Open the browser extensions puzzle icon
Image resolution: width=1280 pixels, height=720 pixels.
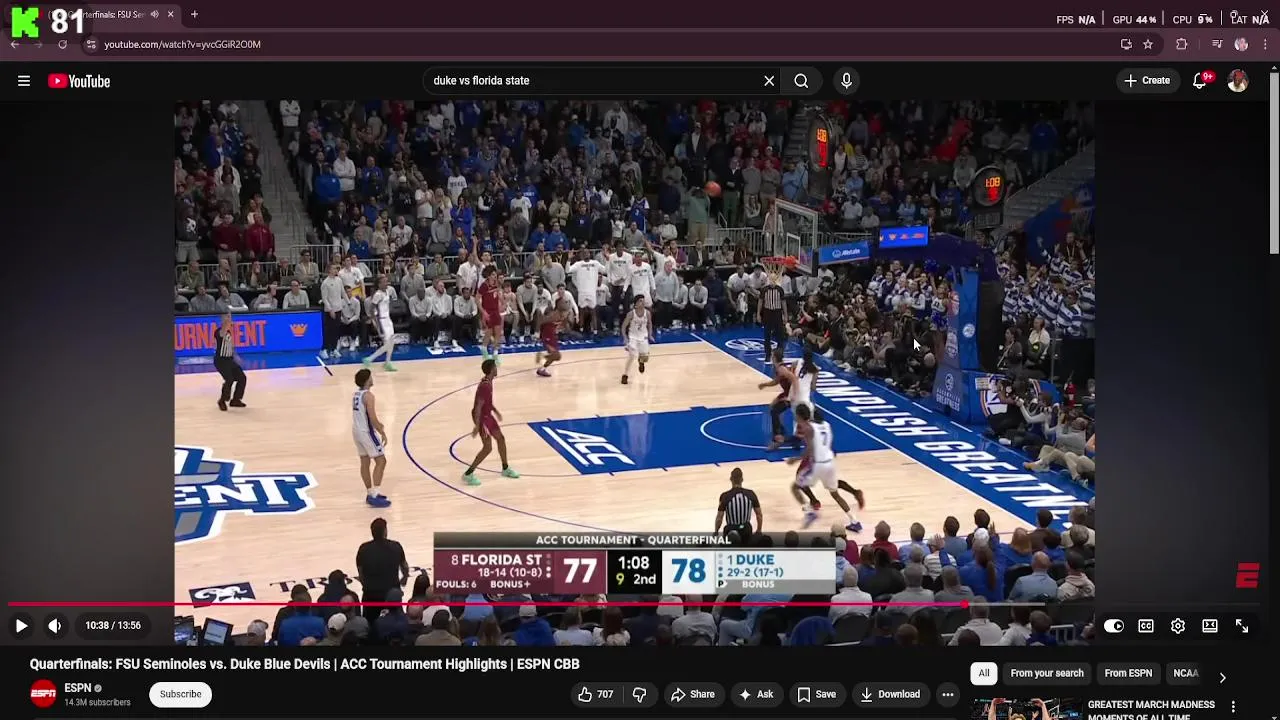[1181, 44]
